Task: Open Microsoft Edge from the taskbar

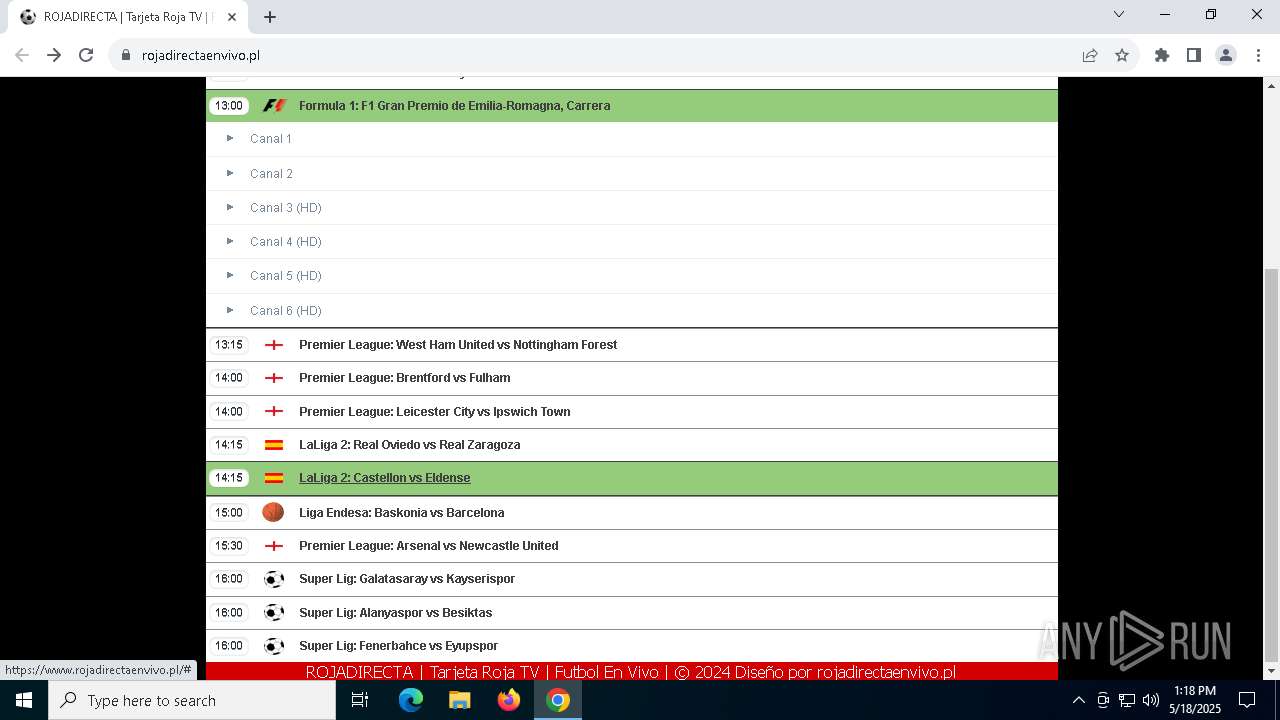Action: 411,700
